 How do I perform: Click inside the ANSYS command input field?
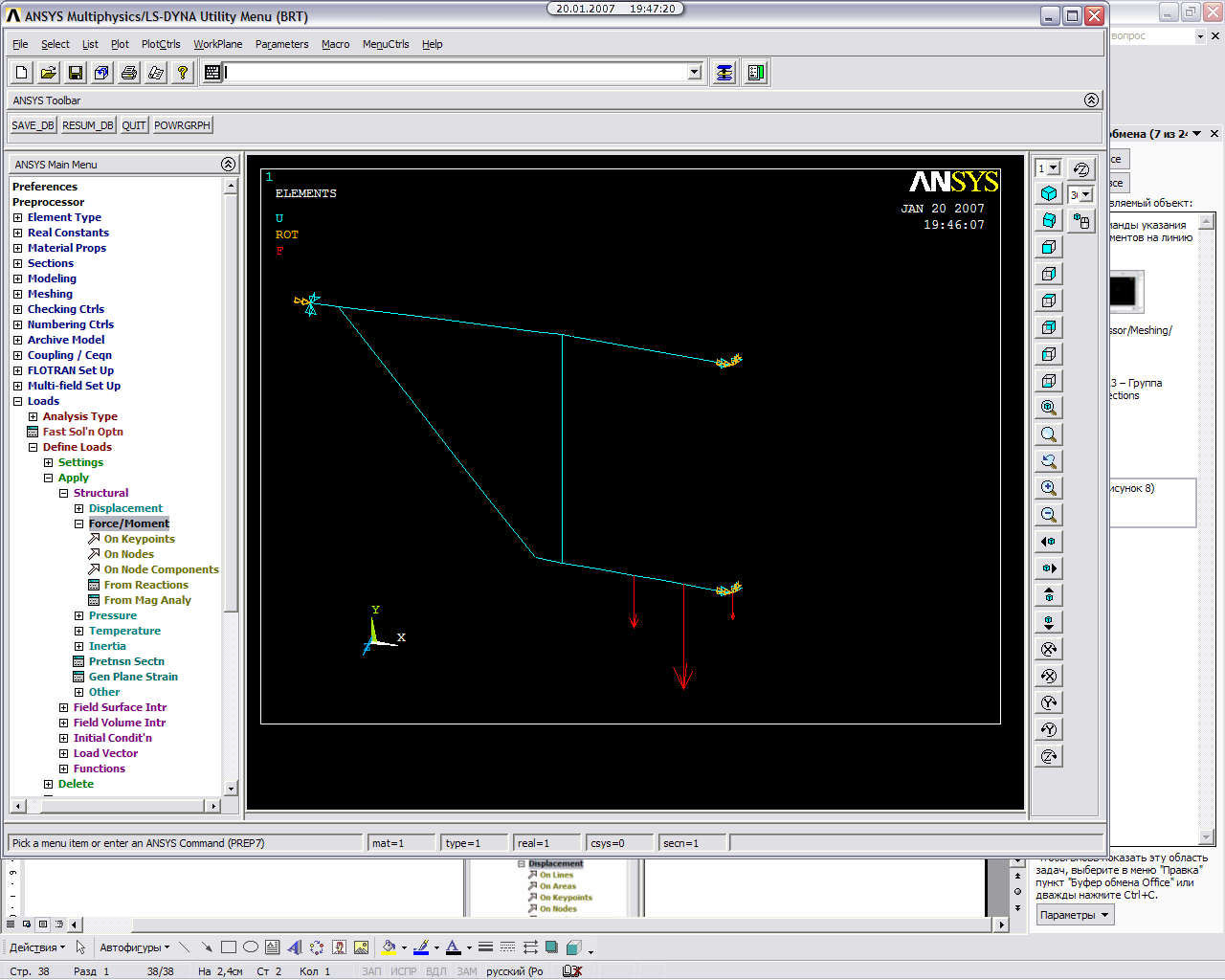point(456,73)
